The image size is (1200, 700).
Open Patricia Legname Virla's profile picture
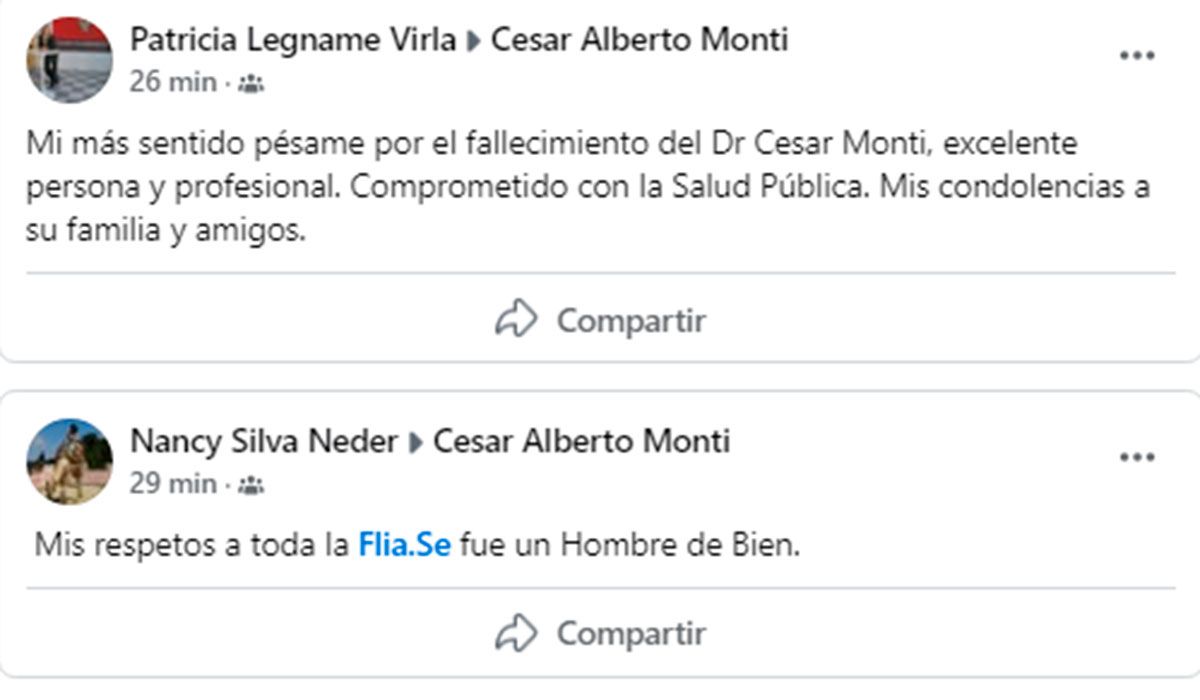(69, 60)
